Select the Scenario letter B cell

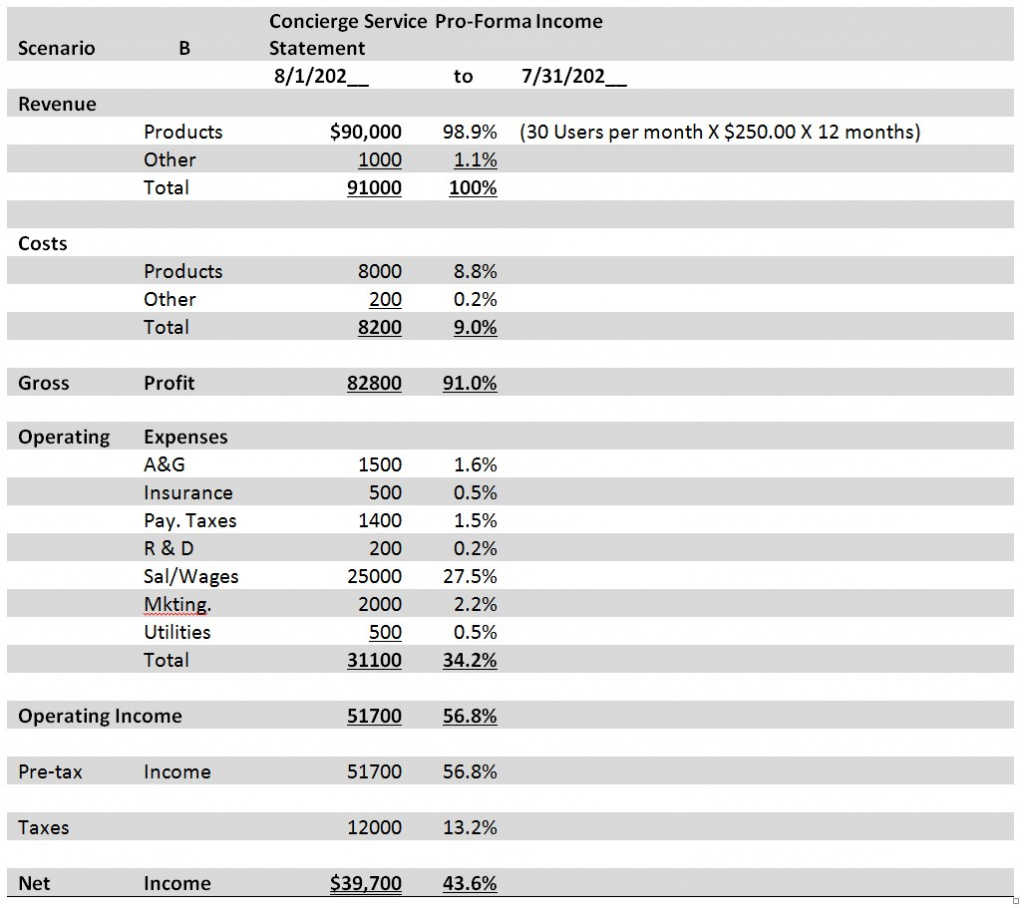point(184,48)
